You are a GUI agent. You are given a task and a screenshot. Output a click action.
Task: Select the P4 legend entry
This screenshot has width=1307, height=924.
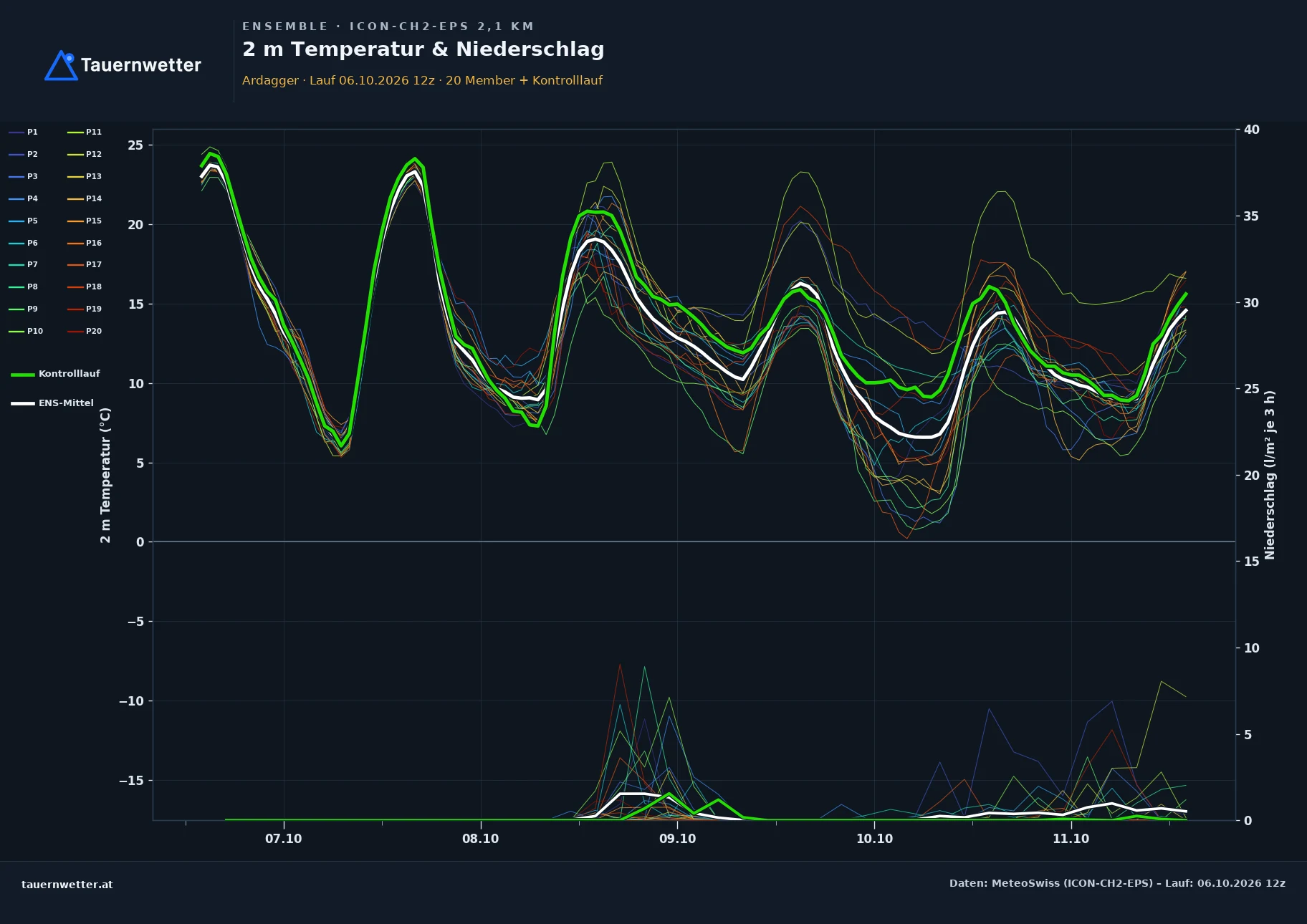tap(23, 198)
